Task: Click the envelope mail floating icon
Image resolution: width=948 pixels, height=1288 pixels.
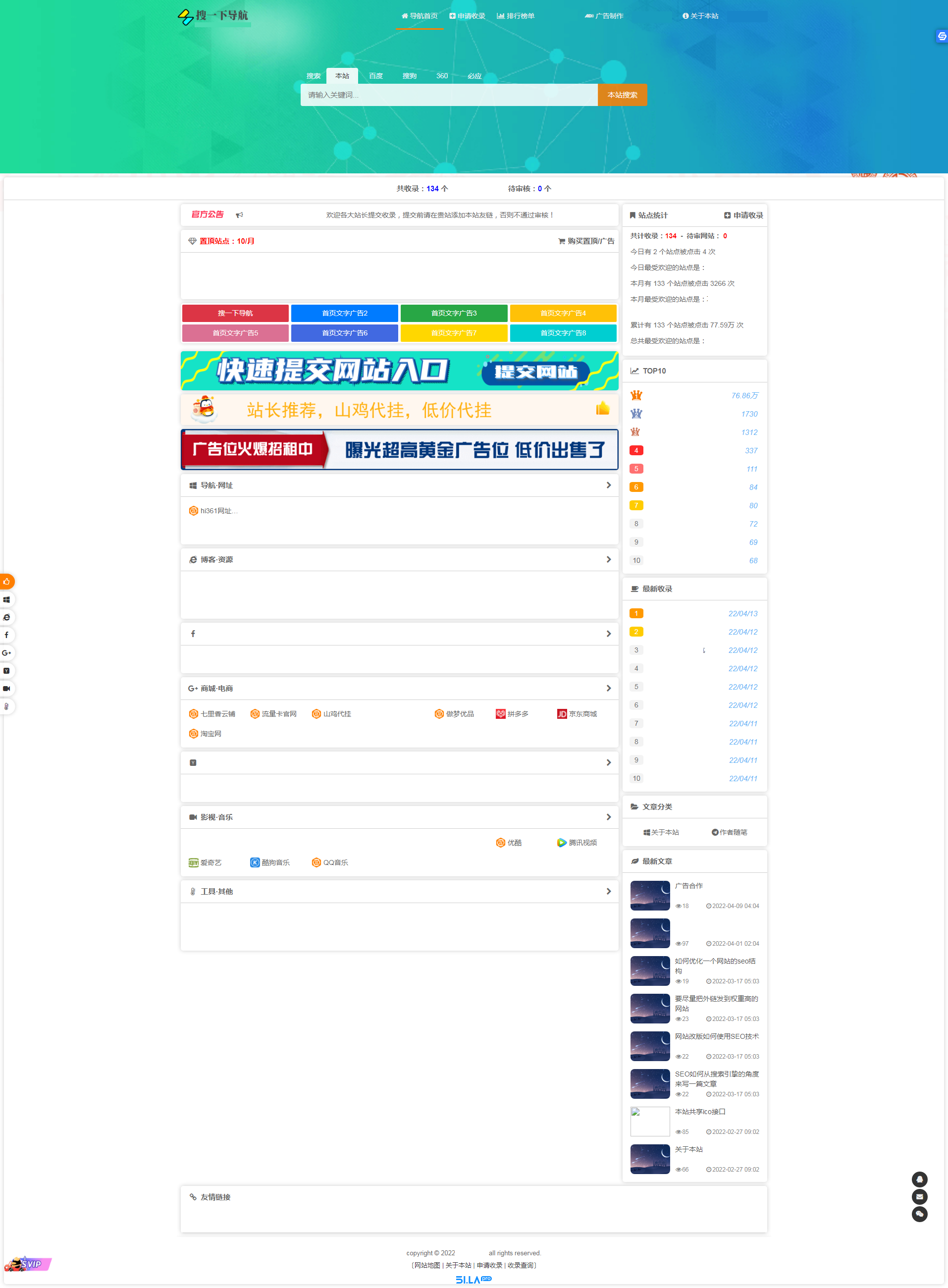Action: (x=919, y=1197)
